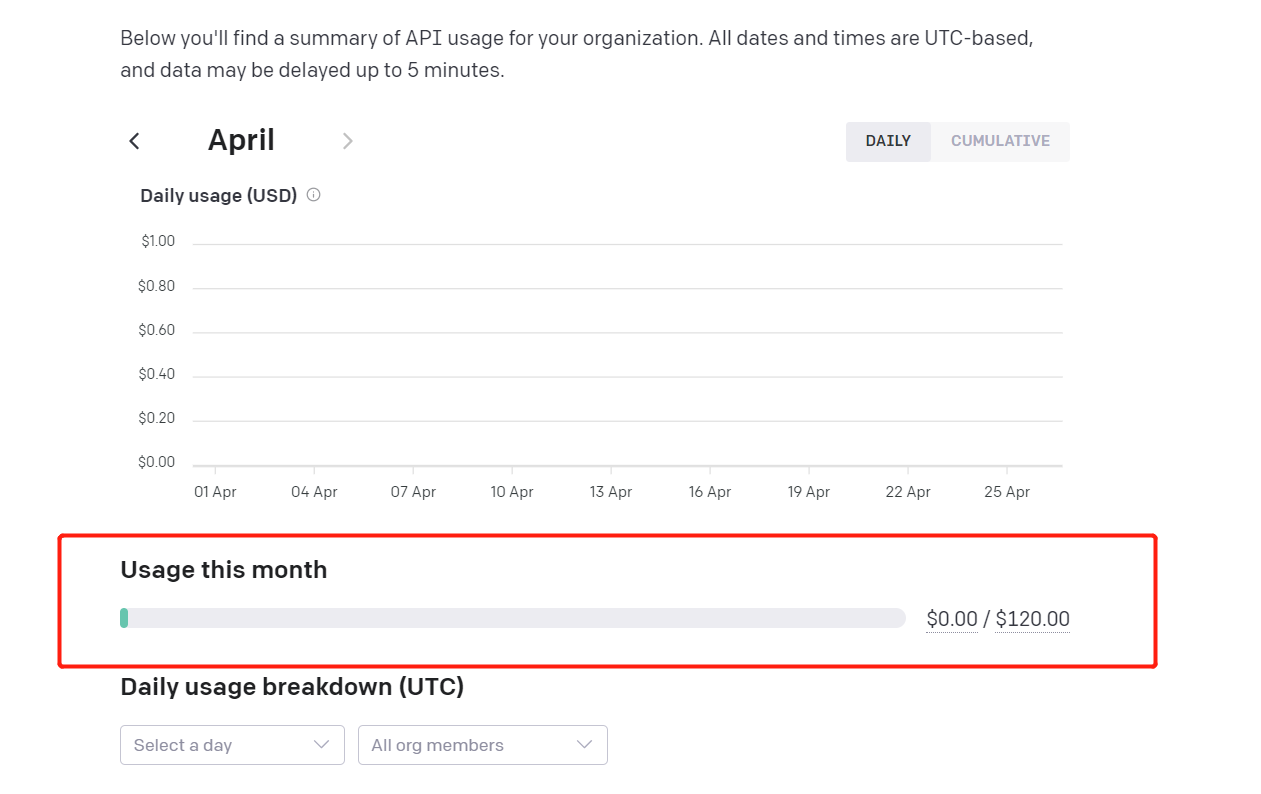Click the $1.00 y-axis label
The image size is (1261, 794).
158,241
